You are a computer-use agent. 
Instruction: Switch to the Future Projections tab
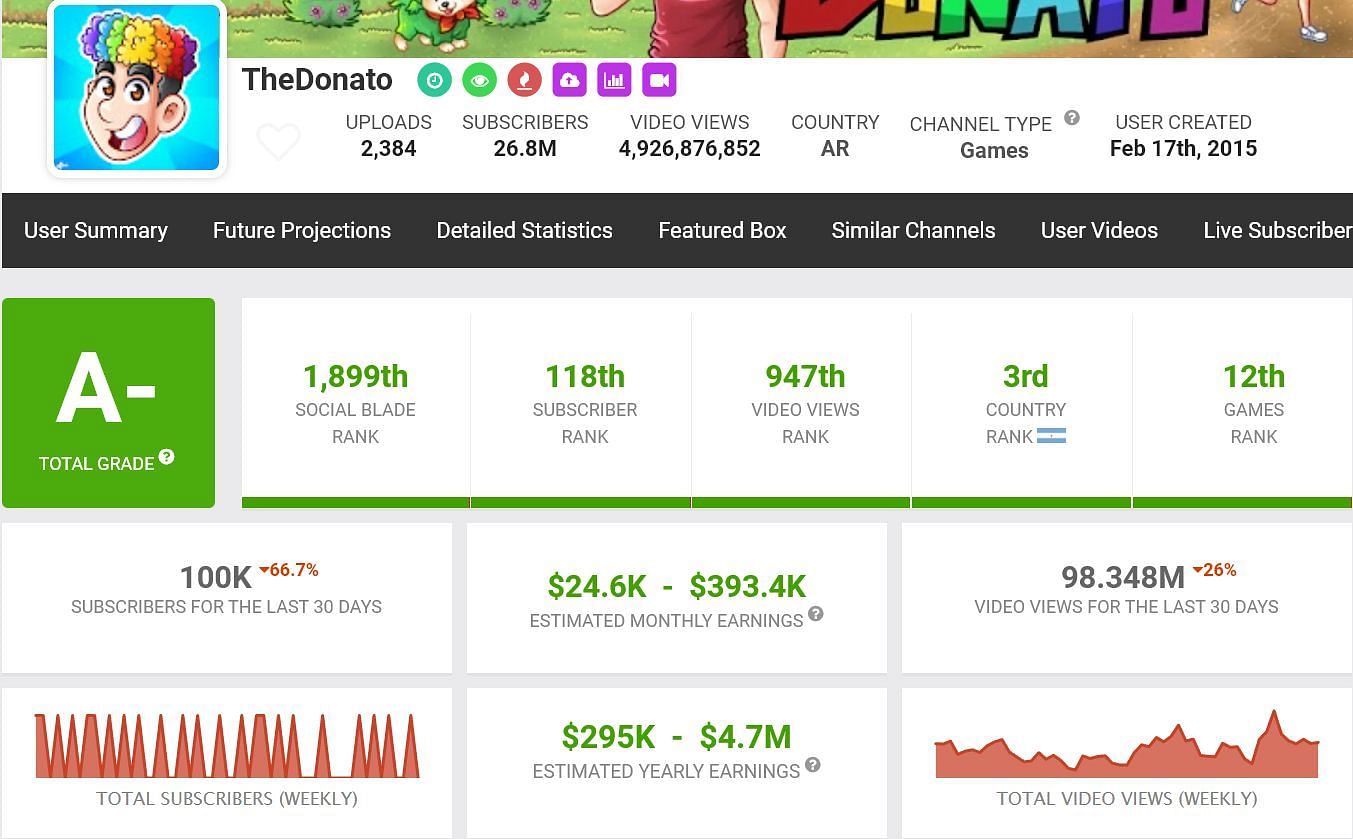(x=302, y=230)
